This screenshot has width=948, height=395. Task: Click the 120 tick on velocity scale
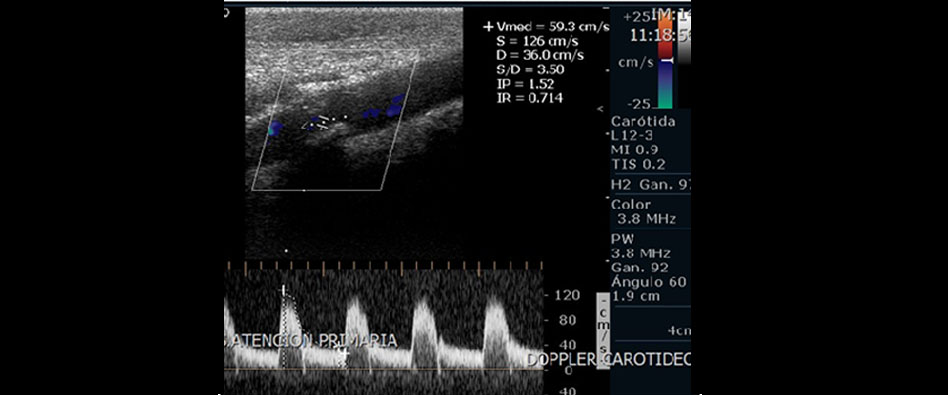coord(571,295)
